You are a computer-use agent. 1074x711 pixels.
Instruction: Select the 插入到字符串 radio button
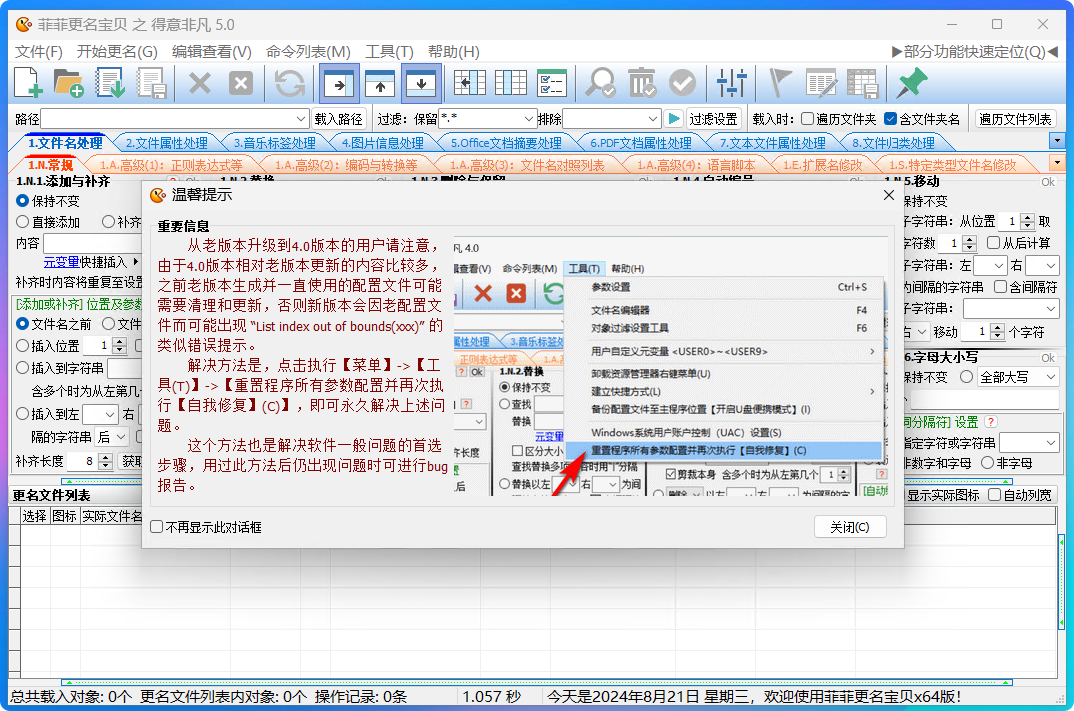pyautogui.click(x=22, y=368)
